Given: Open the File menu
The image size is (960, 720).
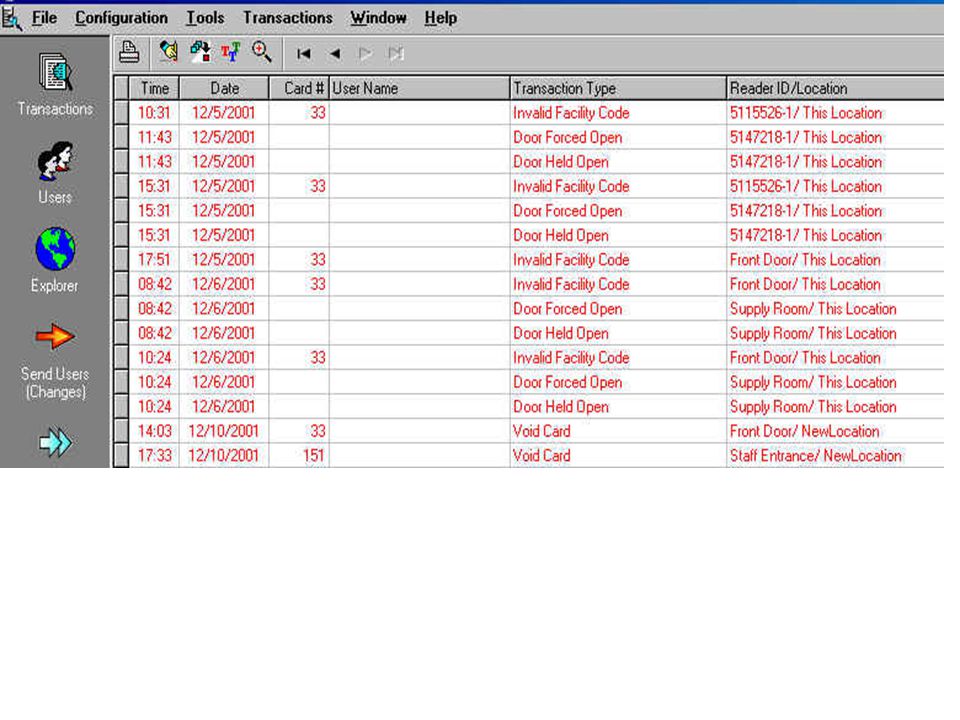Looking at the screenshot, I should click(x=44, y=18).
